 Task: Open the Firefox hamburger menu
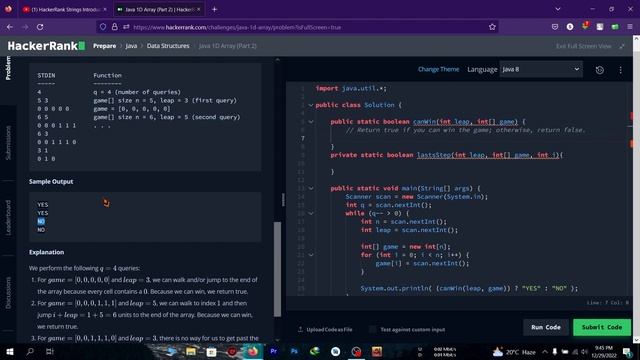click(630, 27)
